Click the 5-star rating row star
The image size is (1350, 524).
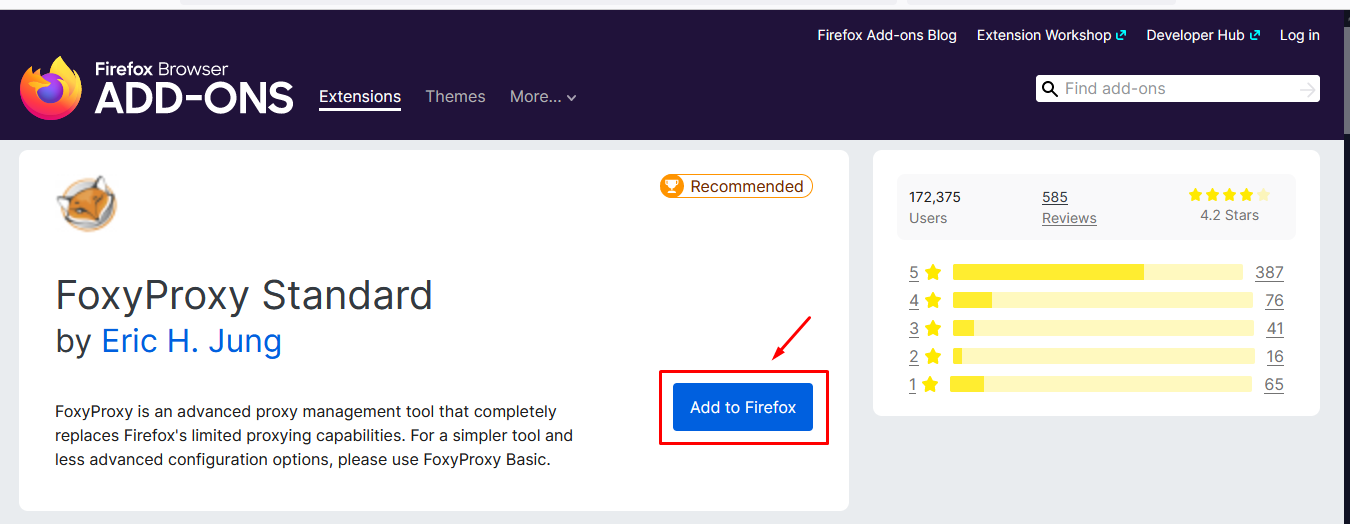pos(933,273)
